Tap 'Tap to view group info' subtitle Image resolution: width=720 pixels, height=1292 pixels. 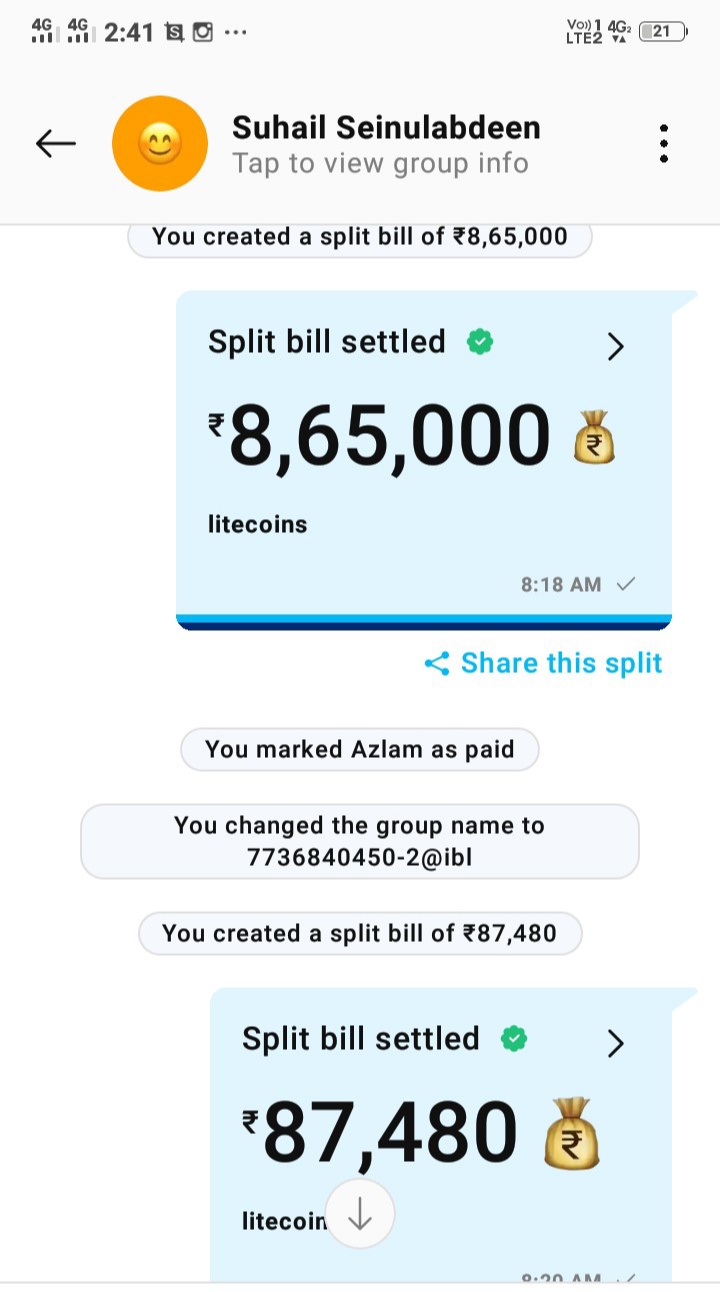[x=380, y=164]
